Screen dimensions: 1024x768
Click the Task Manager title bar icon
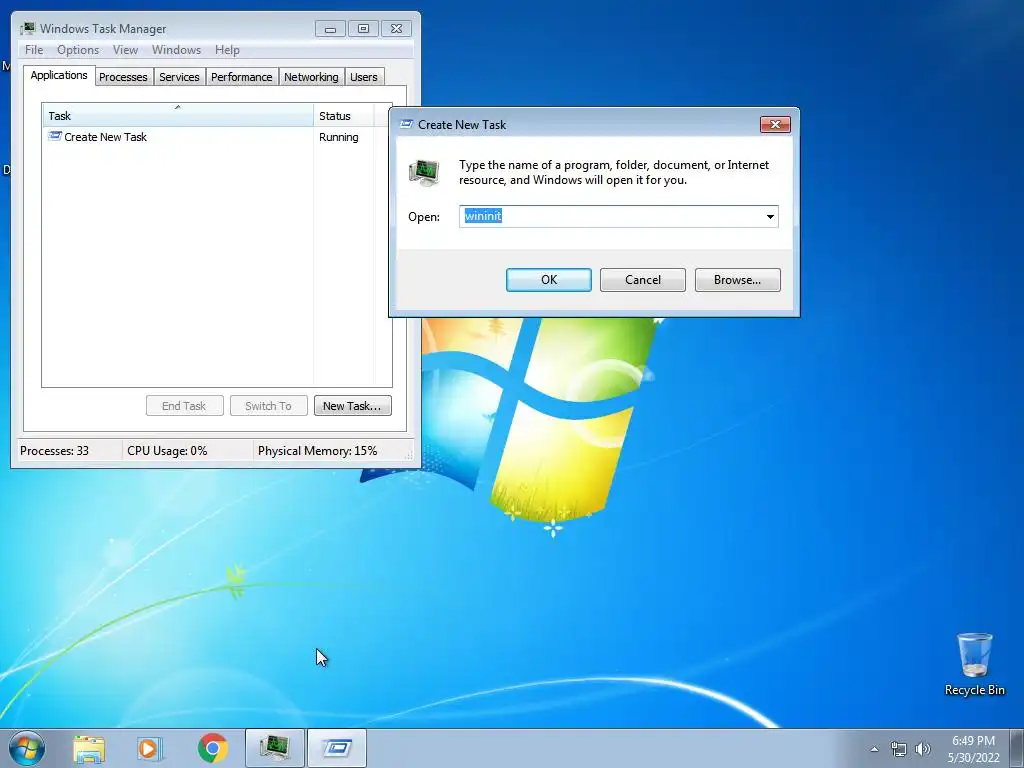point(27,29)
